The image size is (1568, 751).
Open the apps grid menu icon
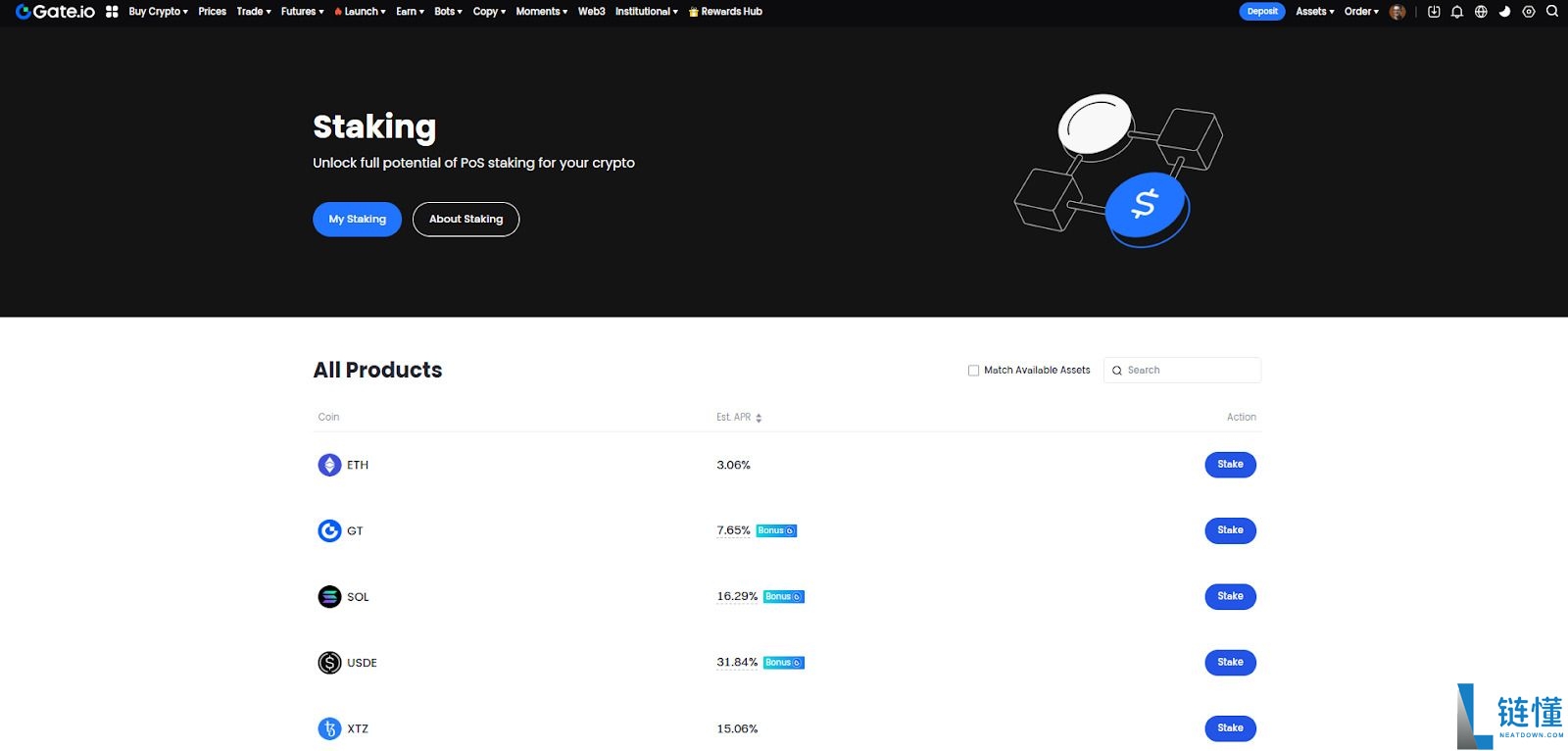point(112,12)
